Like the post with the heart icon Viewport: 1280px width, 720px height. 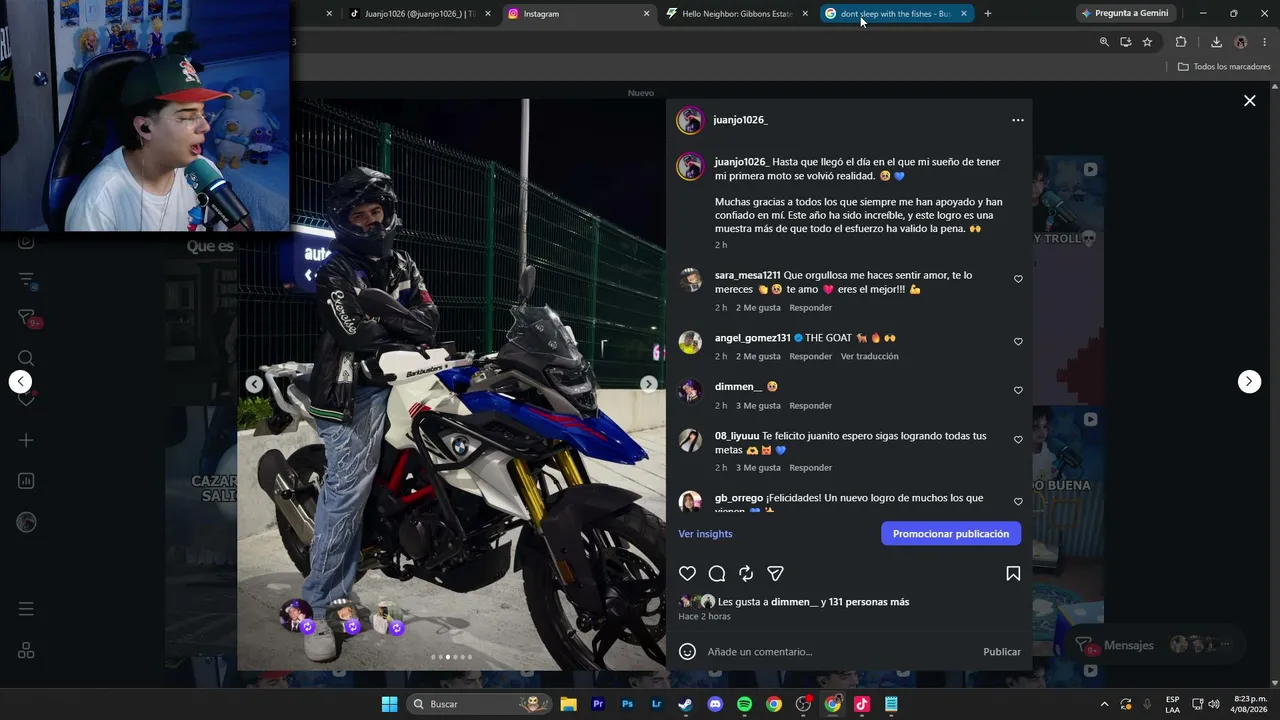click(x=687, y=573)
